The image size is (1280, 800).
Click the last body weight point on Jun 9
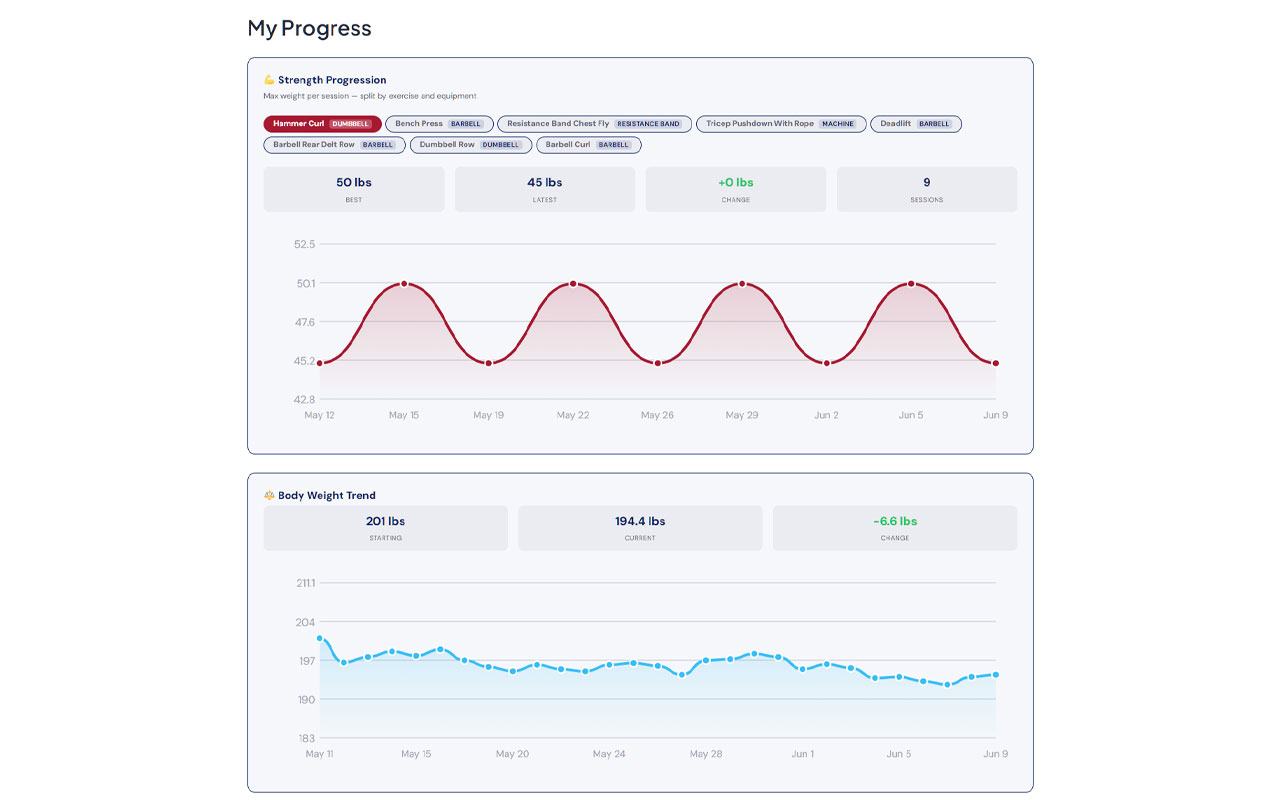(996, 675)
